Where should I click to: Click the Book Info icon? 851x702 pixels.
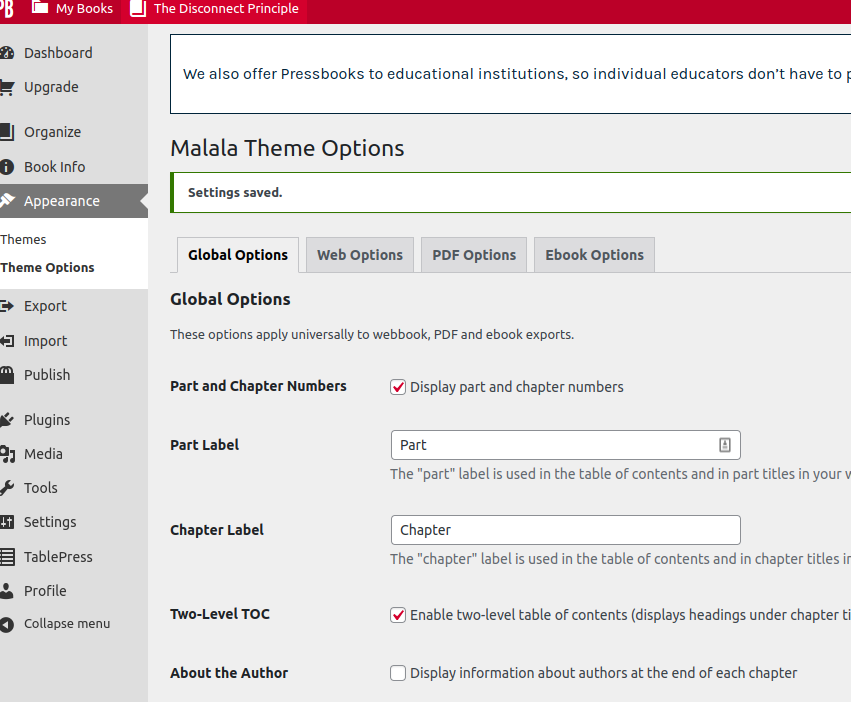[x=6, y=167]
